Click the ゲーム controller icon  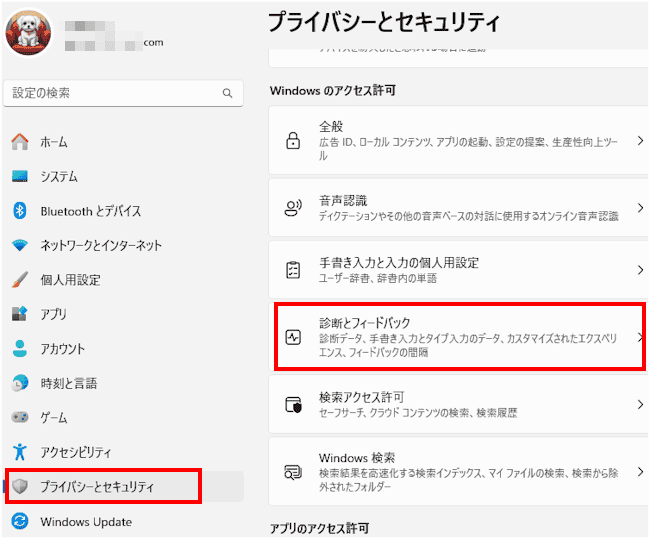19,417
